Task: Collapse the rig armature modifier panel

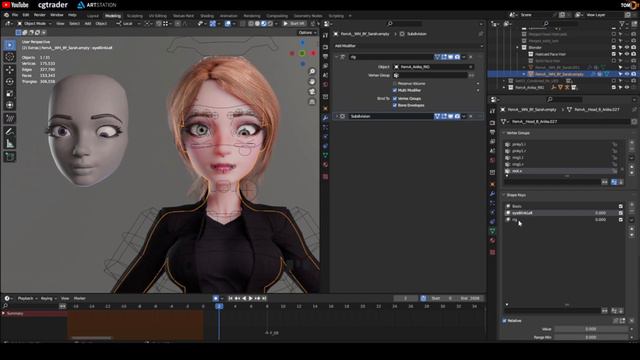Action: click(337, 57)
